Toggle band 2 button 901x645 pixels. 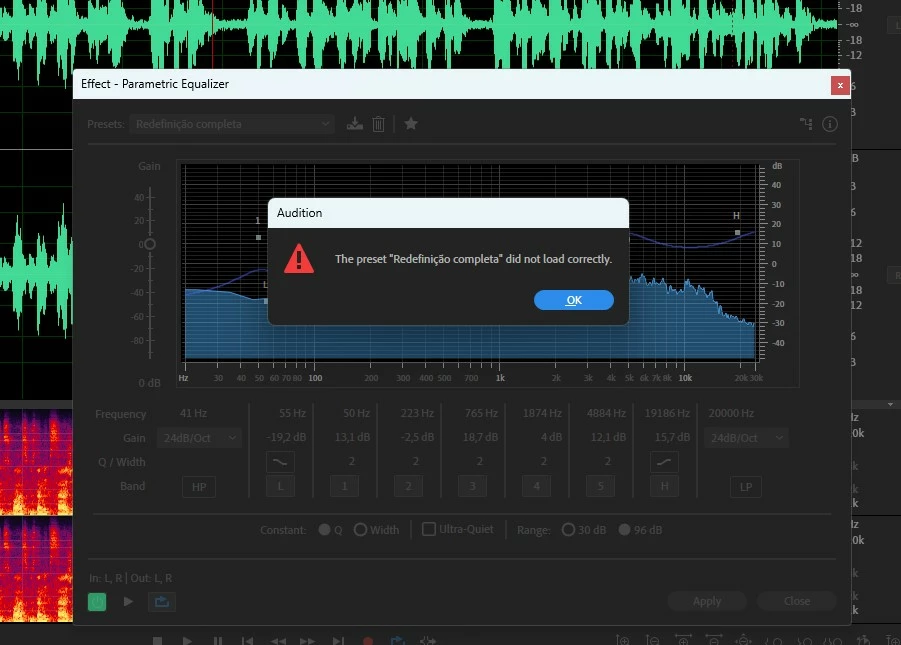pos(408,486)
